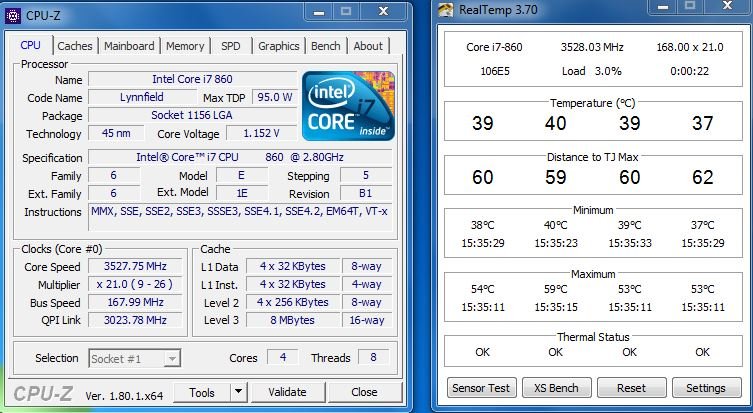Viewport: 753px width, 413px height.
Task: Click the CPU-Z title bar app icon
Action: click(x=13, y=15)
